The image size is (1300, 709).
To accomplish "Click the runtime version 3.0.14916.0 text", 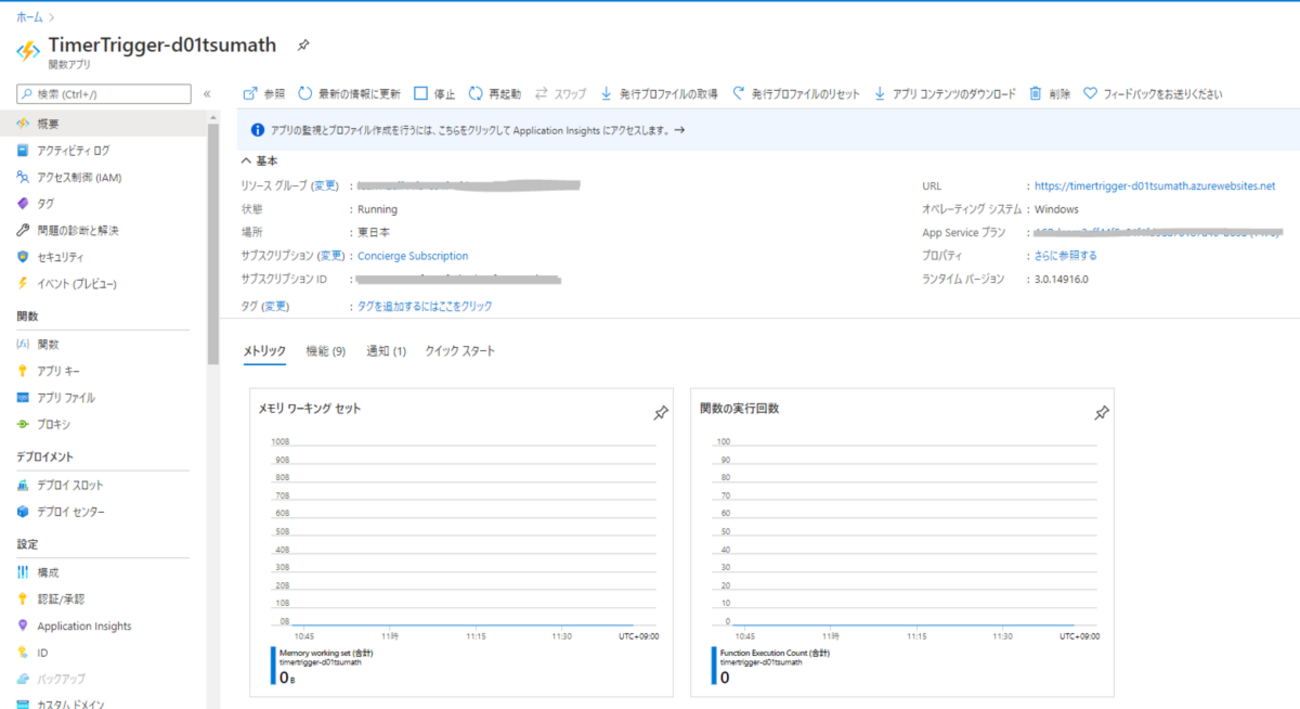I will [x=1062, y=279].
